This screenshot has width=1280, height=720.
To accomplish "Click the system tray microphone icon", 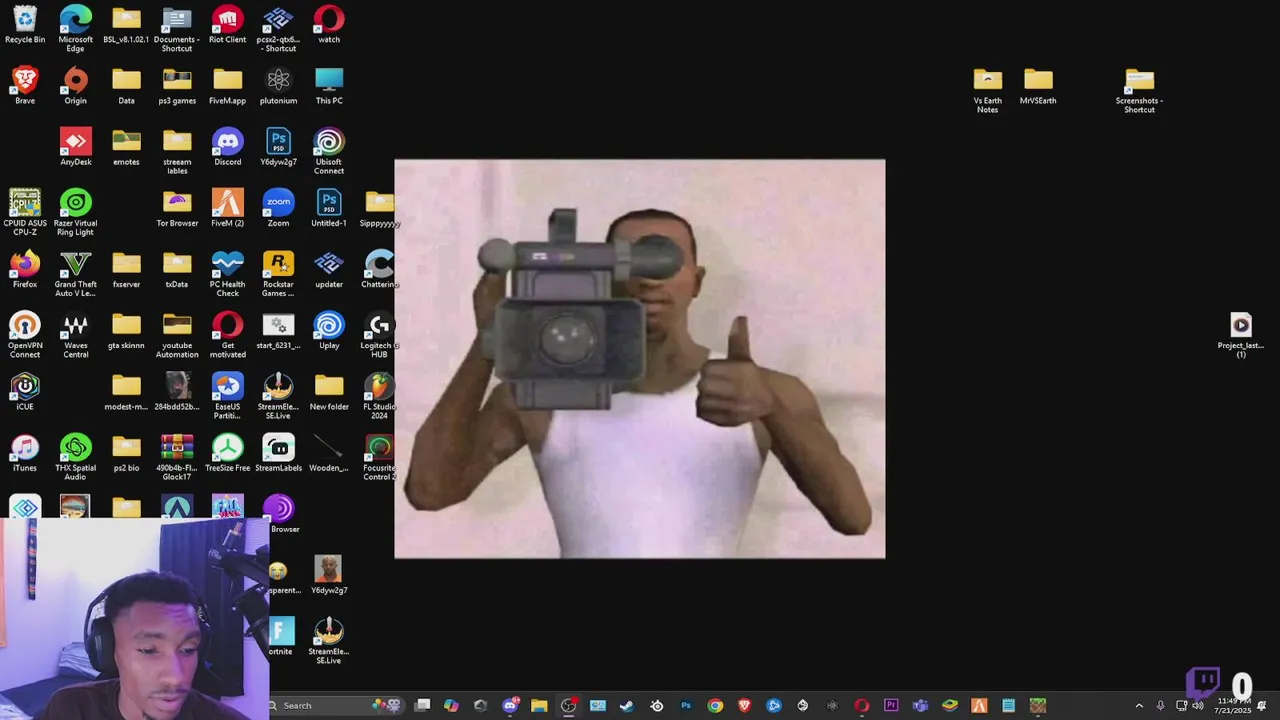I will pos(1160,706).
